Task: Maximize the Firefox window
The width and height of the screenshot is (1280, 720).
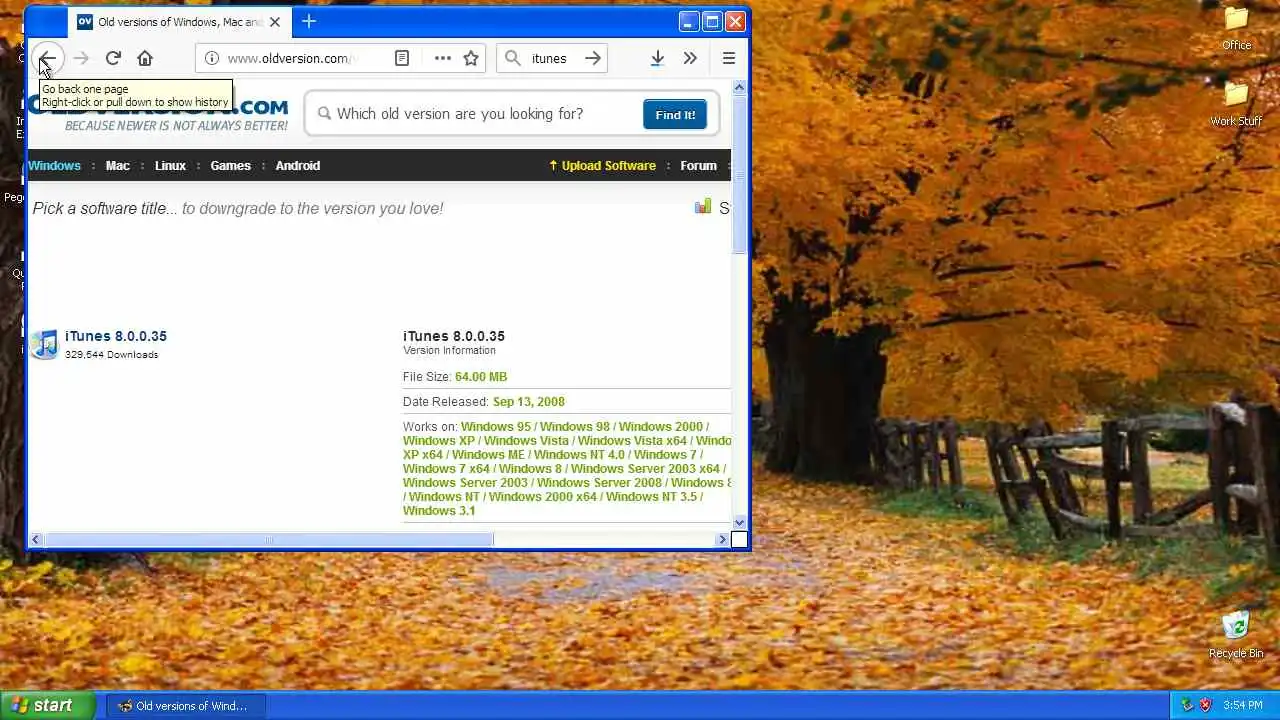Action: click(712, 21)
